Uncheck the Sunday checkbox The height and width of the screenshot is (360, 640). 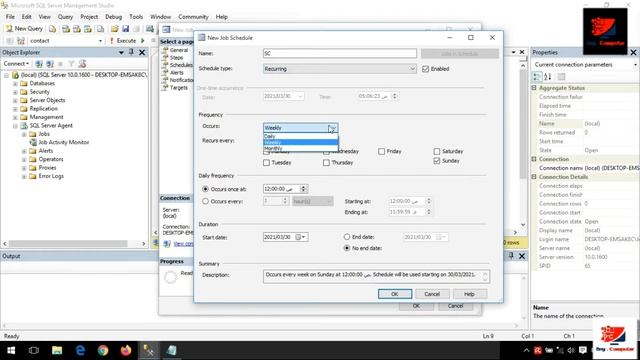coord(437,161)
